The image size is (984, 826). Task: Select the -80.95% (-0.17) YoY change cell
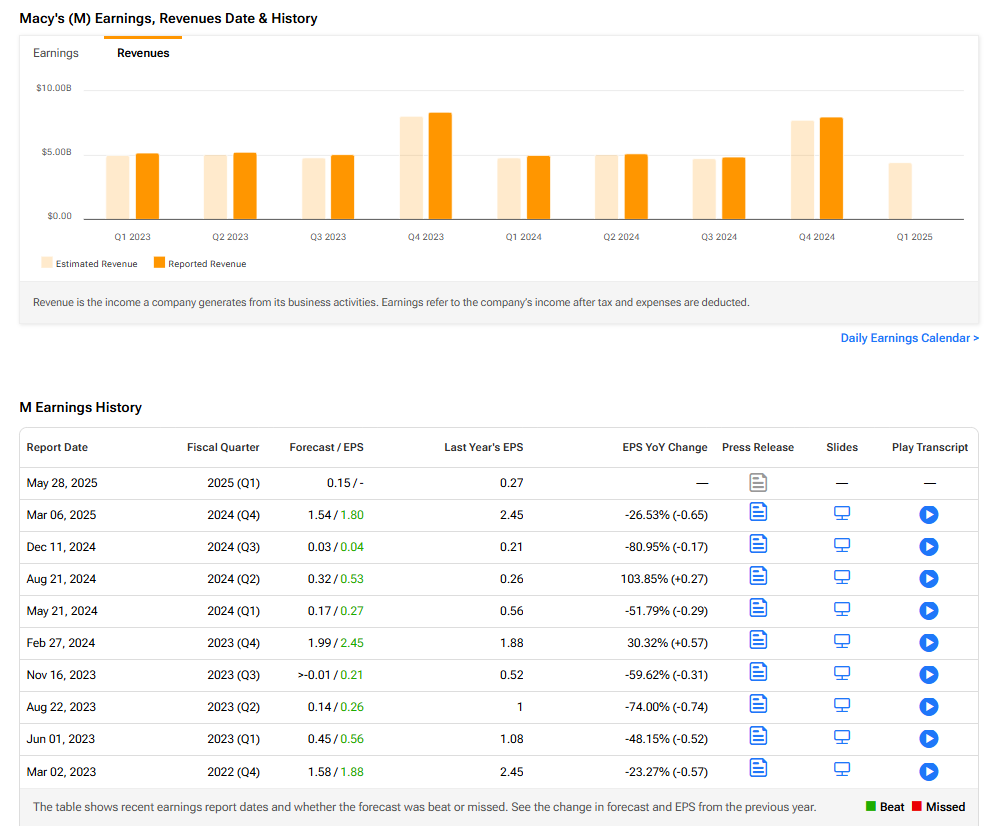tap(666, 547)
